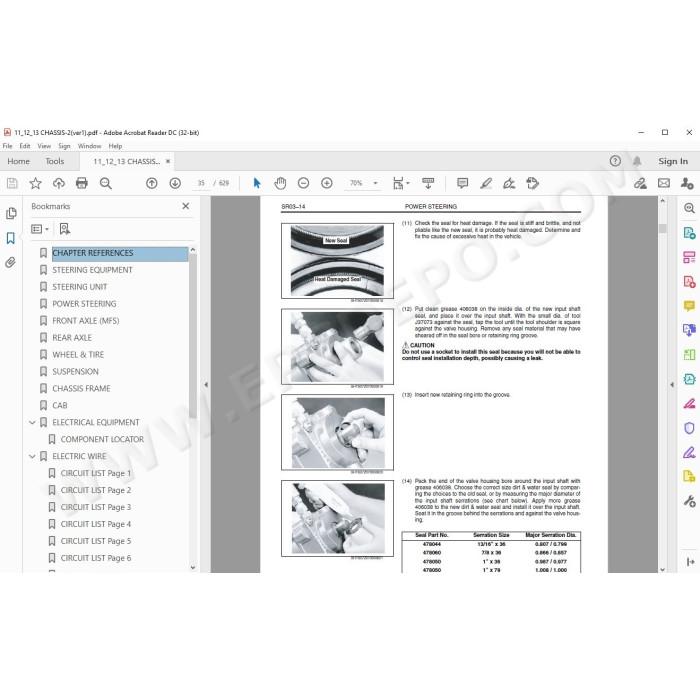Open the Edit menu
This screenshot has height=700, width=700.
click(x=25, y=146)
